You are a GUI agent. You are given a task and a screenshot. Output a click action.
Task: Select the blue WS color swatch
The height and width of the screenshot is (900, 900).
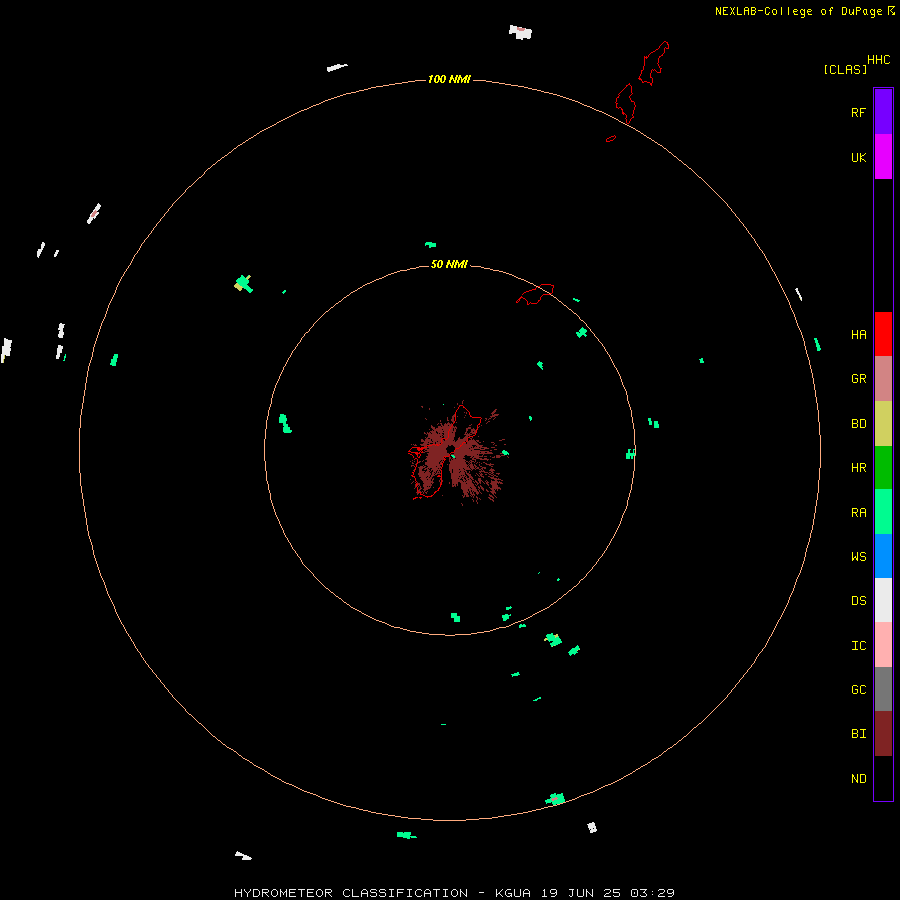click(883, 556)
